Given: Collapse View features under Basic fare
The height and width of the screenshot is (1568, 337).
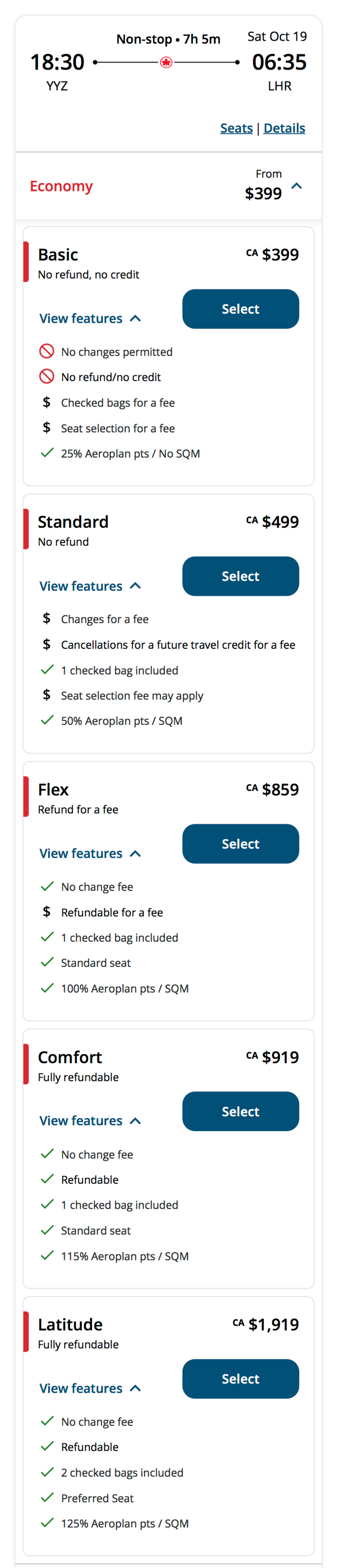Looking at the screenshot, I should pyautogui.click(x=90, y=318).
